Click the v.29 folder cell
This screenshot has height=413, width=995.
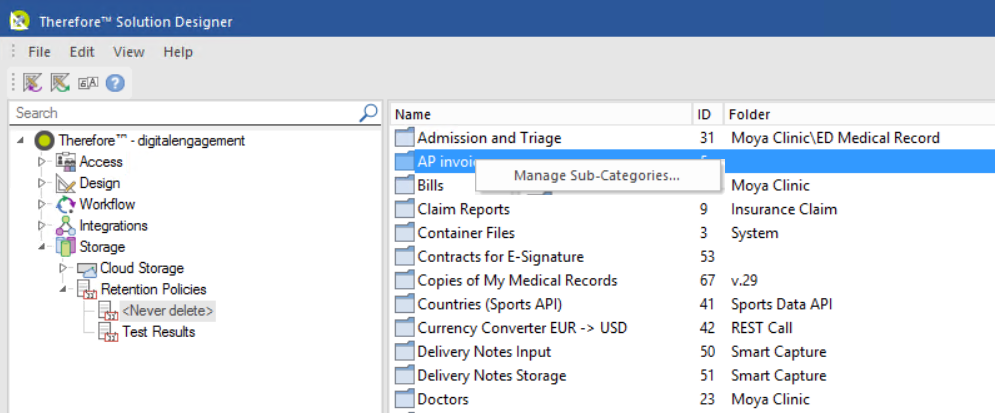pyautogui.click(x=744, y=280)
